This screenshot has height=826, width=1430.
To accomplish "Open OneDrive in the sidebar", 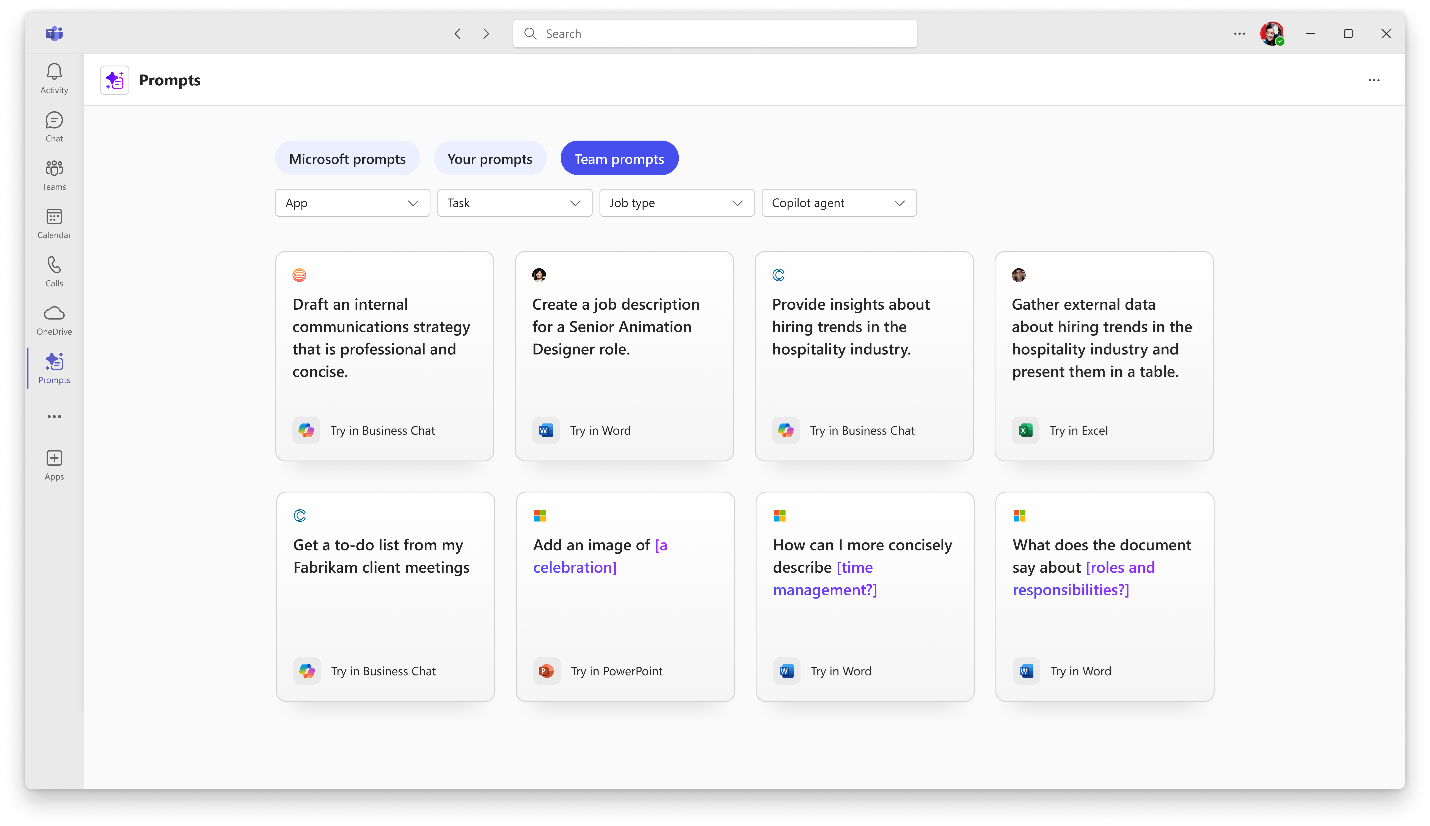I will pos(54,319).
